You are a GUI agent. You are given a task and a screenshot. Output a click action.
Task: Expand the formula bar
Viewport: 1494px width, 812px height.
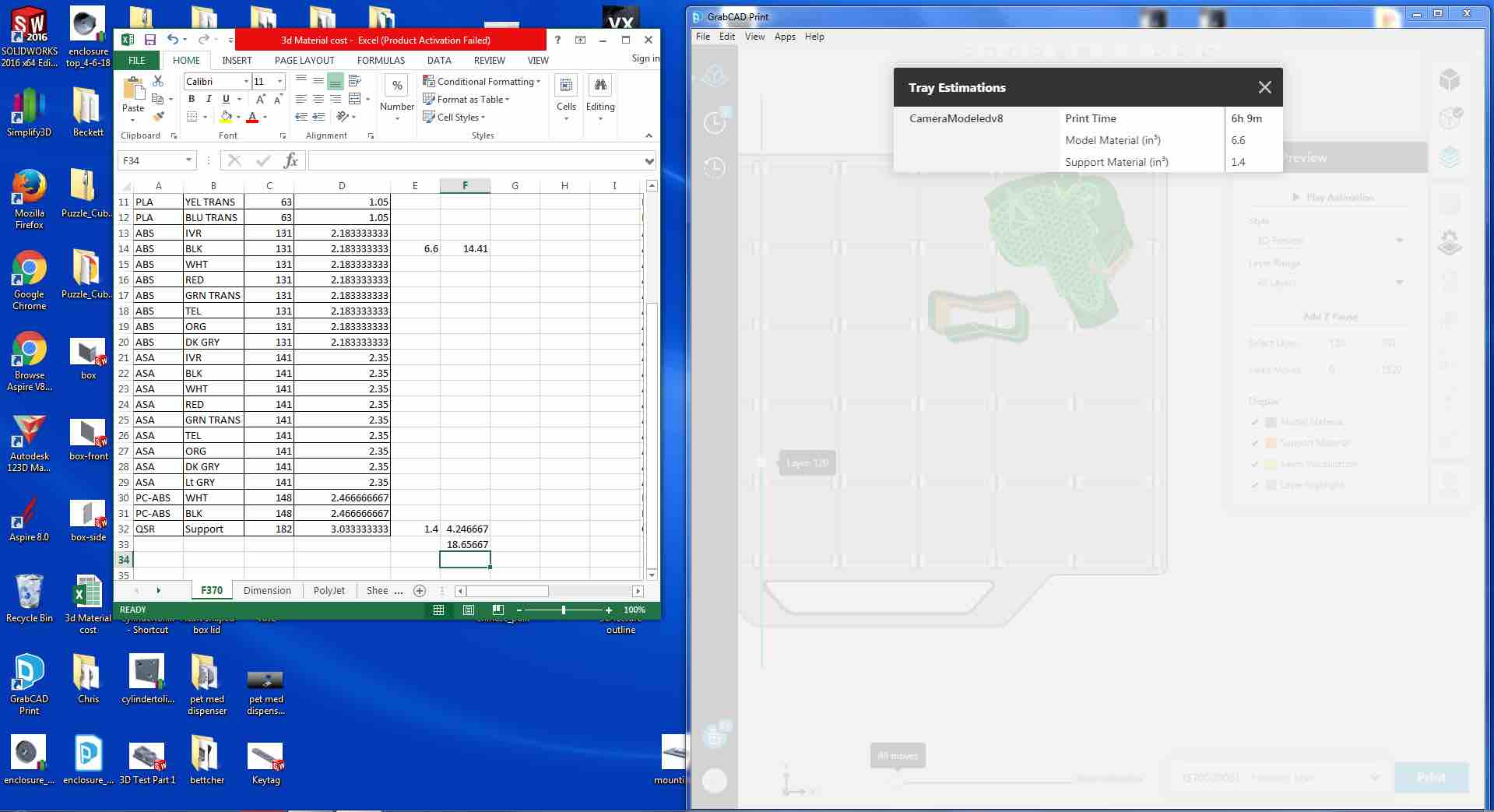coord(649,161)
